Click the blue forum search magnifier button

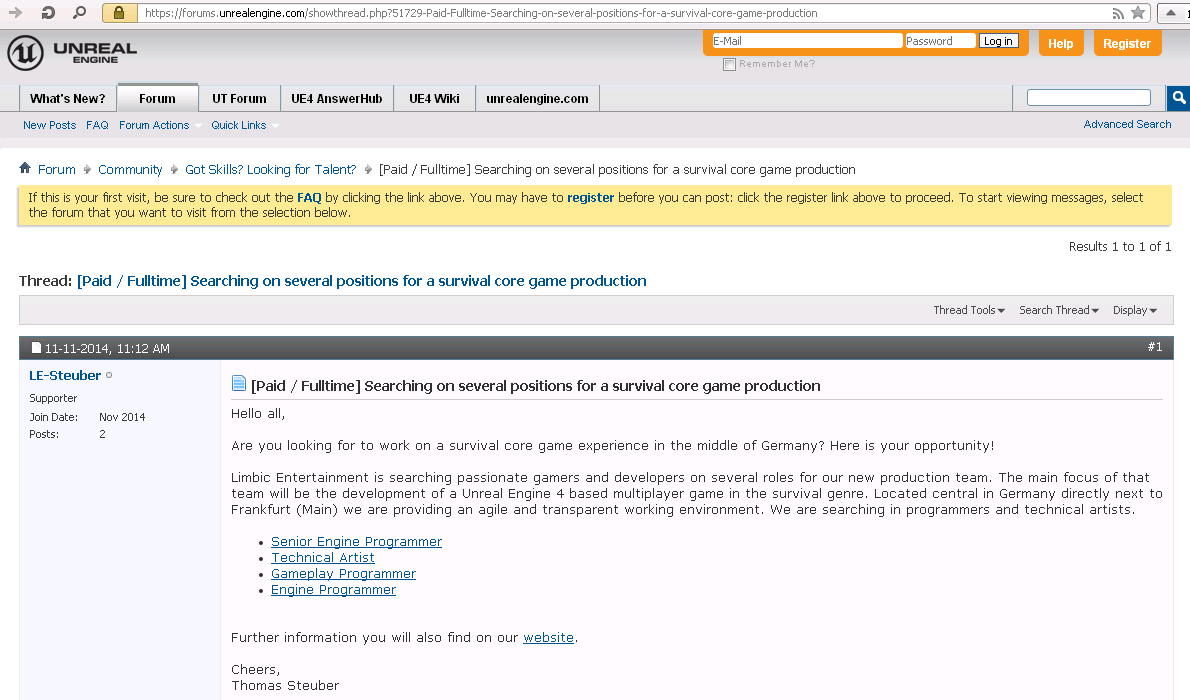1179,98
